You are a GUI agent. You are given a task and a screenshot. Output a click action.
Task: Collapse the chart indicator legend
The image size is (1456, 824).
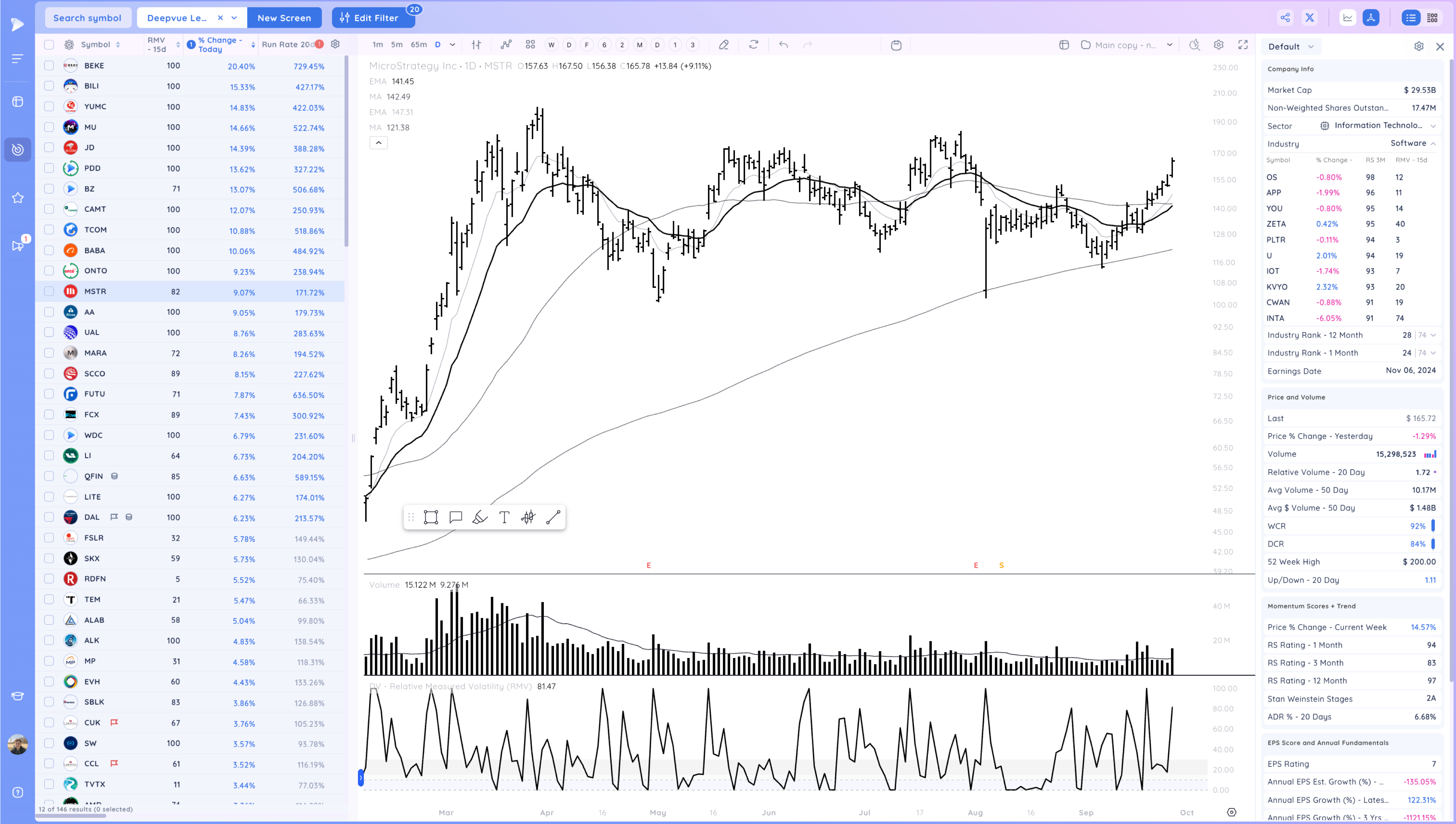tap(379, 143)
